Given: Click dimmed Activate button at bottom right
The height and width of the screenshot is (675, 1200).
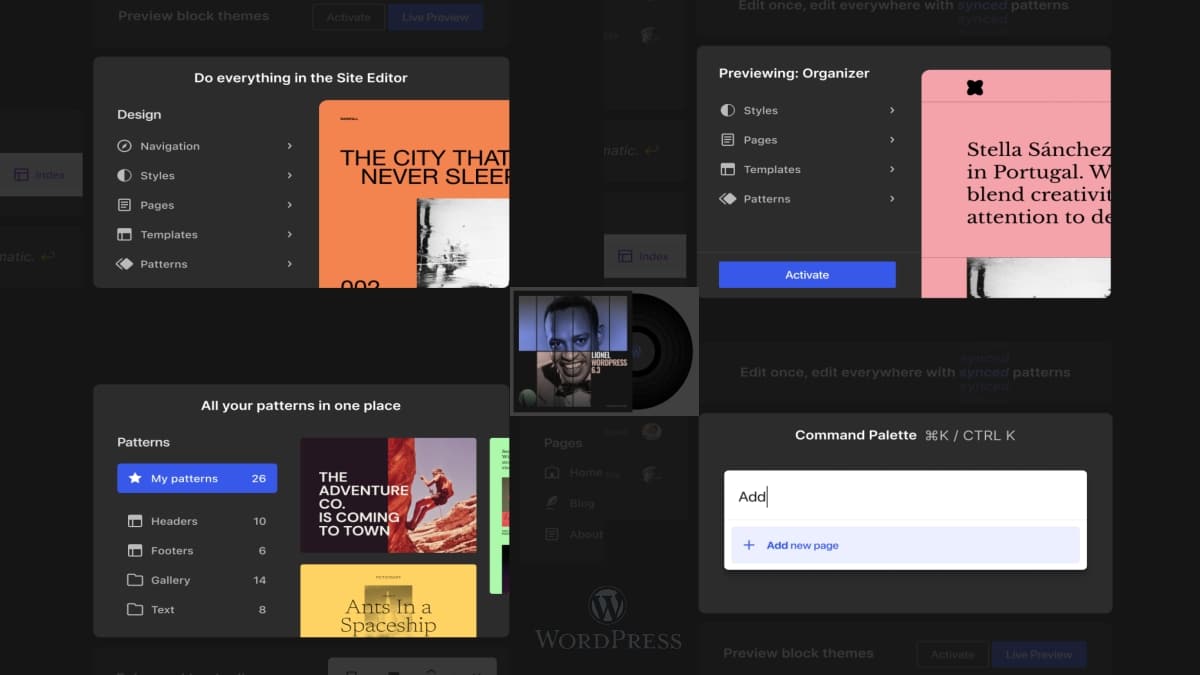Looking at the screenshot, I should point(953,654).
